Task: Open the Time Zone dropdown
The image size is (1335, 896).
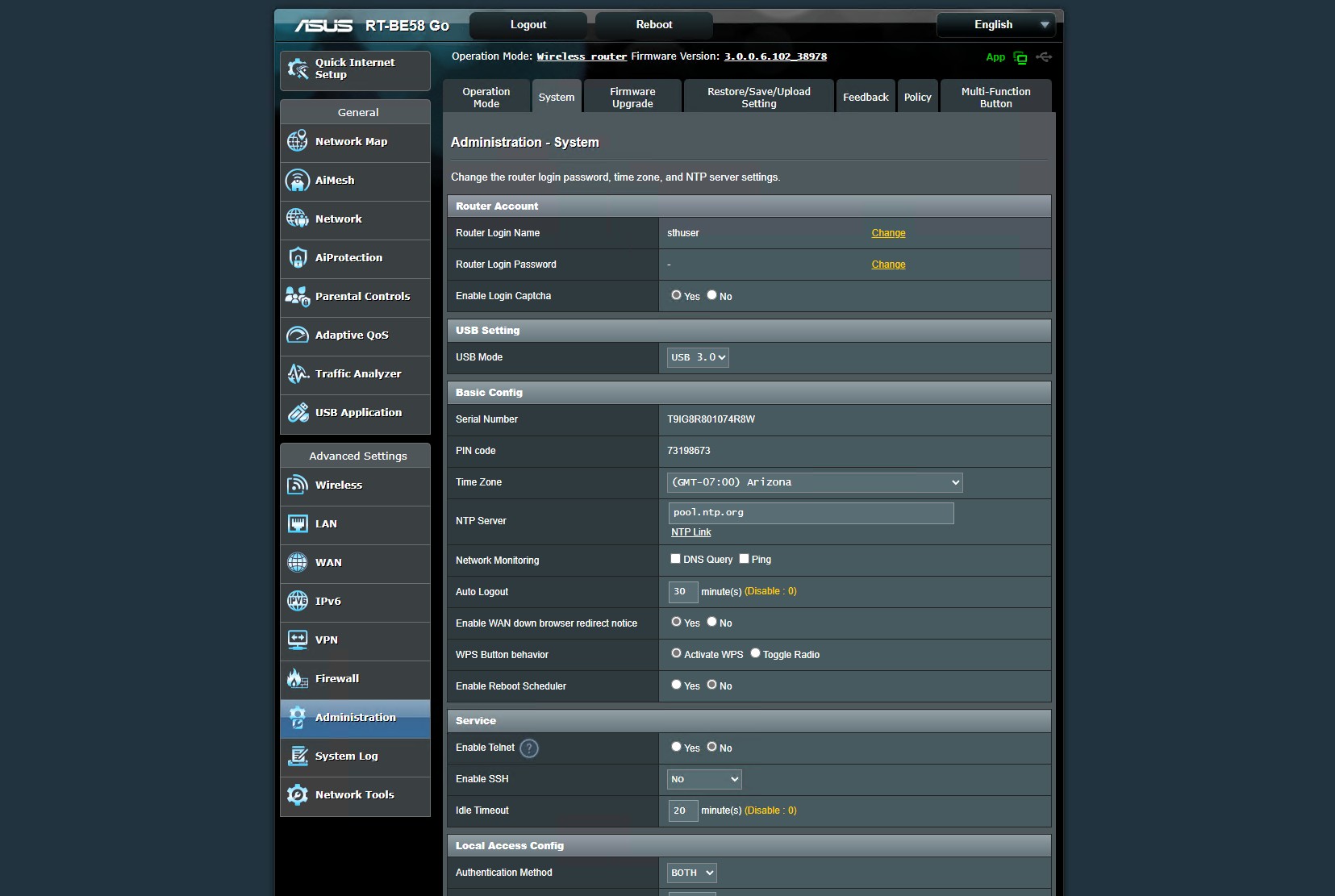Action: coord(815,482)
